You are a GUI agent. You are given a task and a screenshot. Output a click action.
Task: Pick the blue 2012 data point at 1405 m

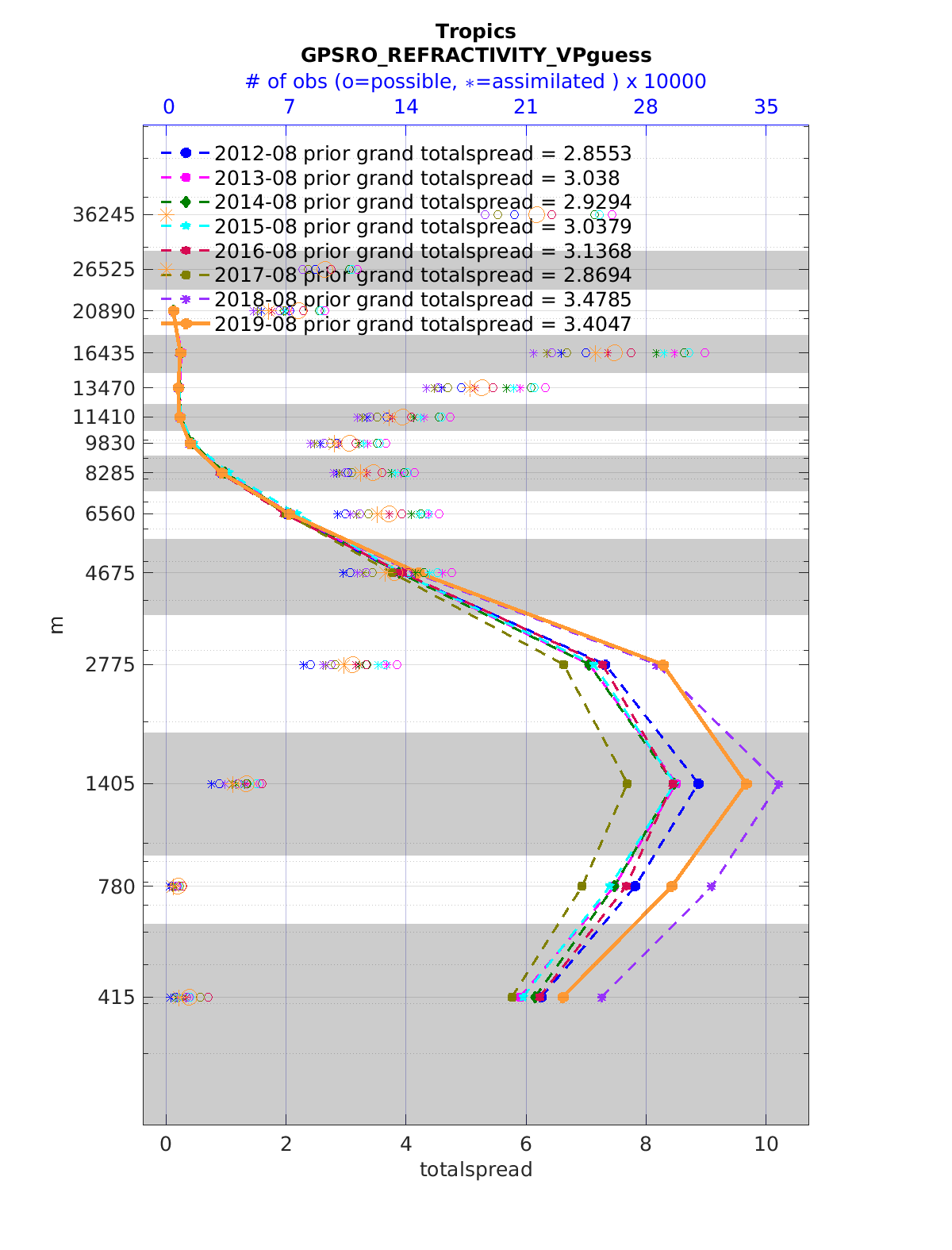click(x=698, y=784)
